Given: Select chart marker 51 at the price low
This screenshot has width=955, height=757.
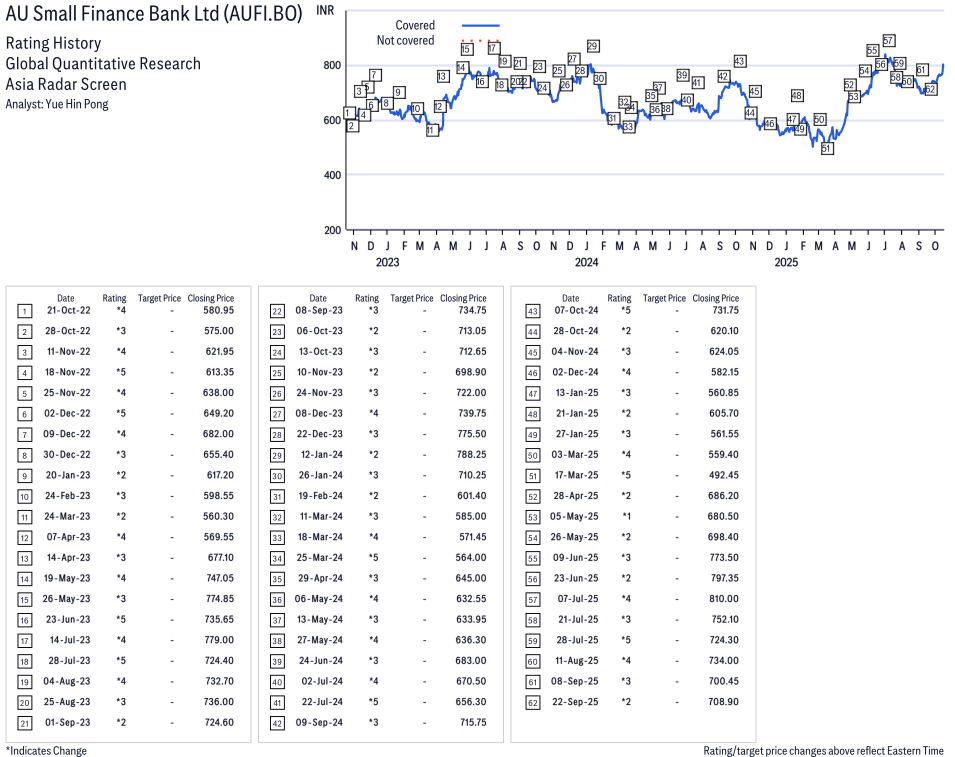Looking at the screenshot, I should pyautogui.click(x=827, y=148).
